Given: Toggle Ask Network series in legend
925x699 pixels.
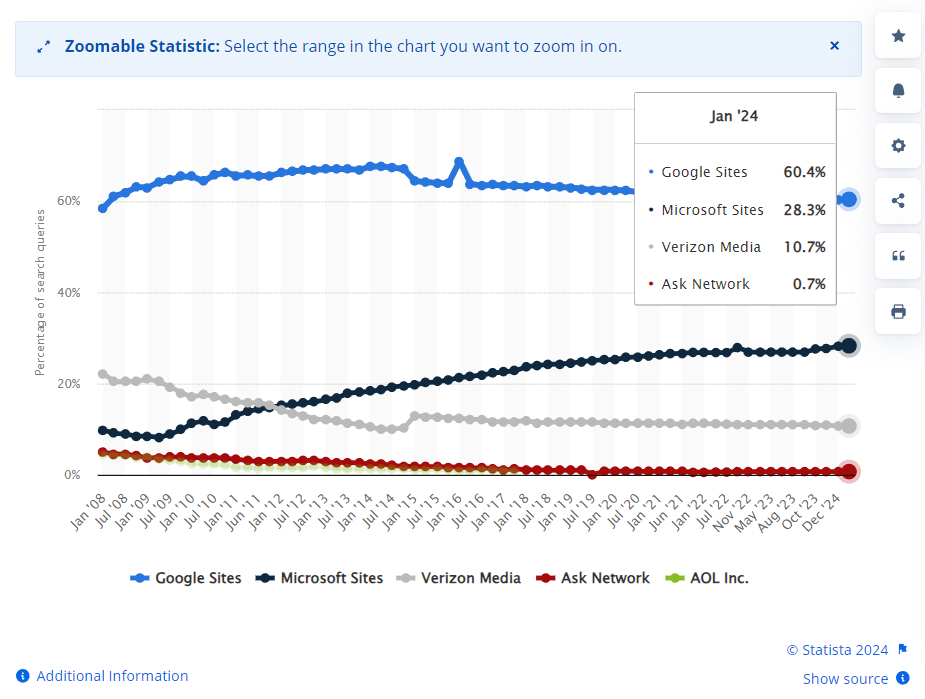Looking at the screenshot, I should (x=593, y=578).
